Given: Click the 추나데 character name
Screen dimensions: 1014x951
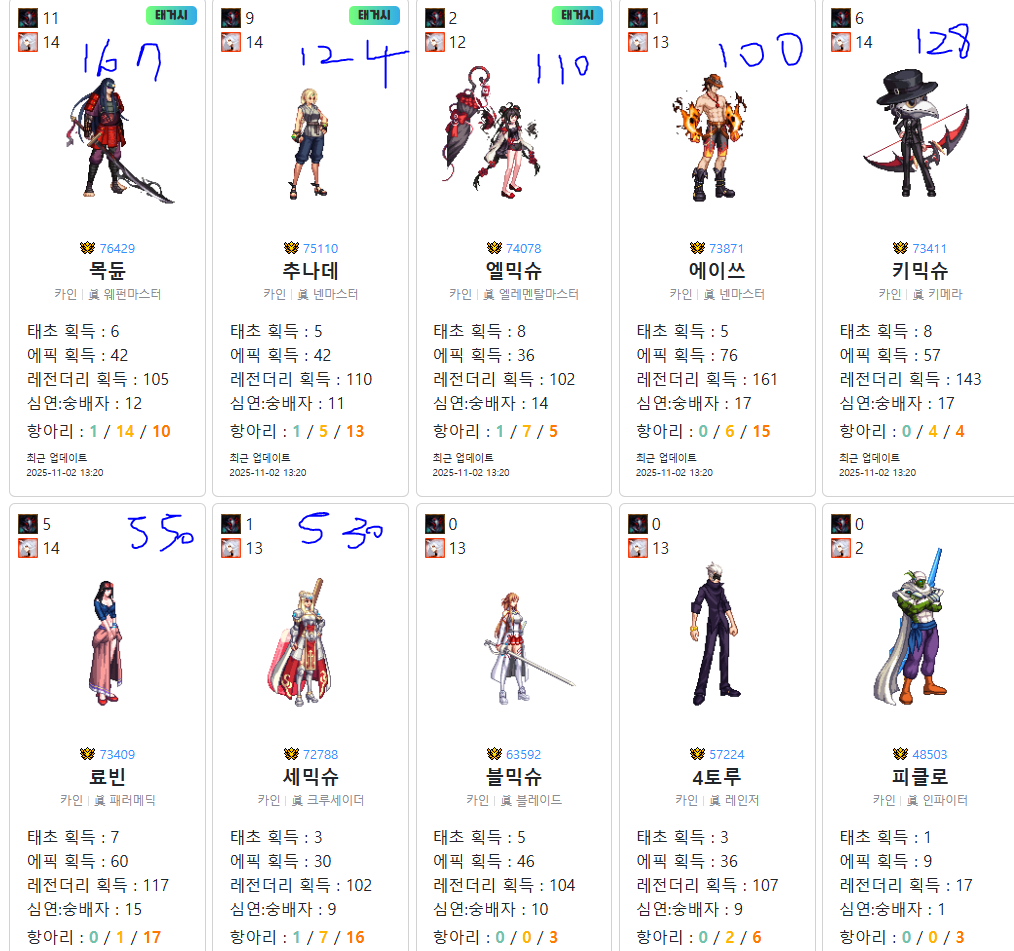Looking at the screenshot, I should coord(310,270).
